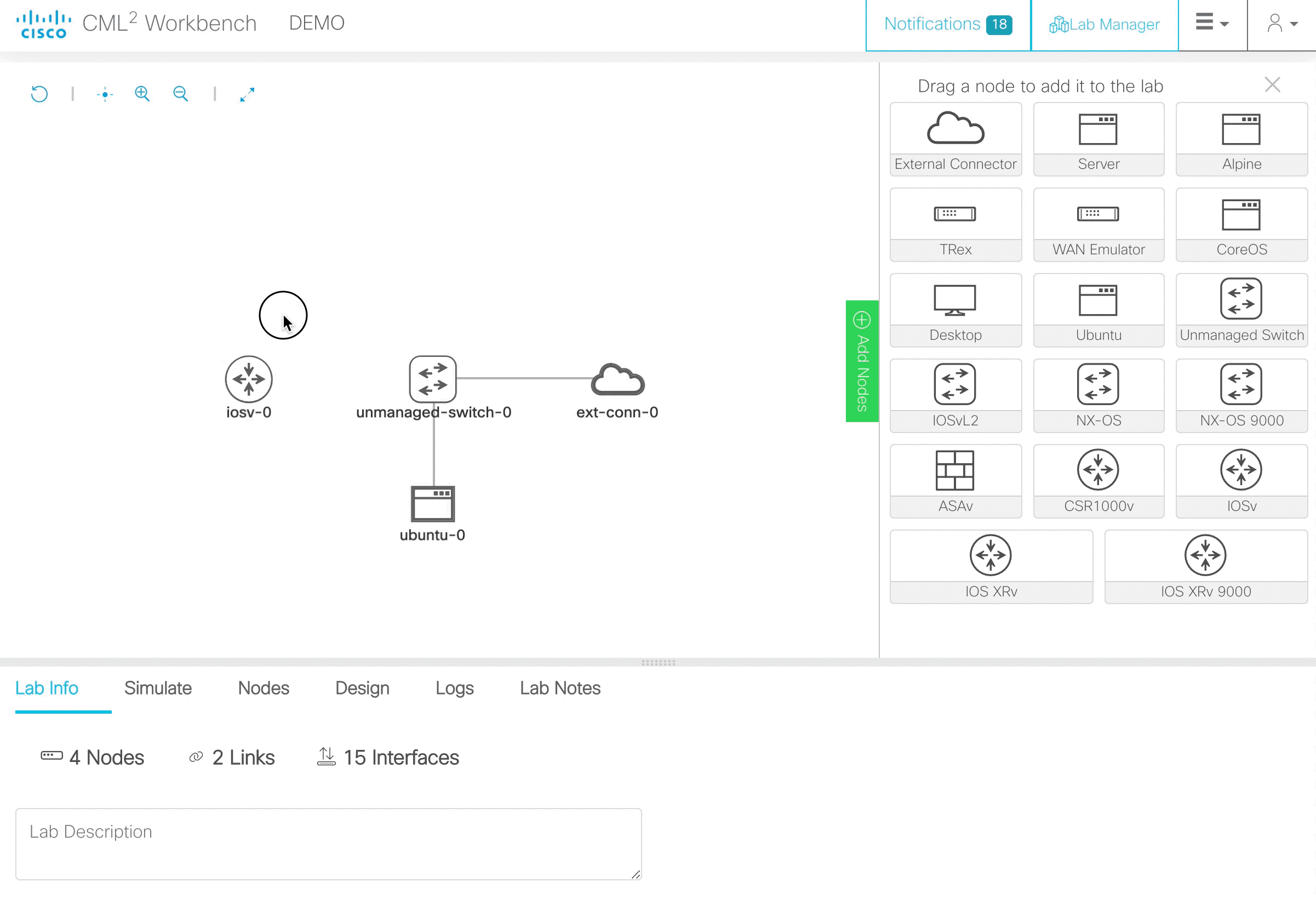Go to Lab Manager
Image resolution: width=1316 pixels, height=899 pixels.
[1104, 24]
